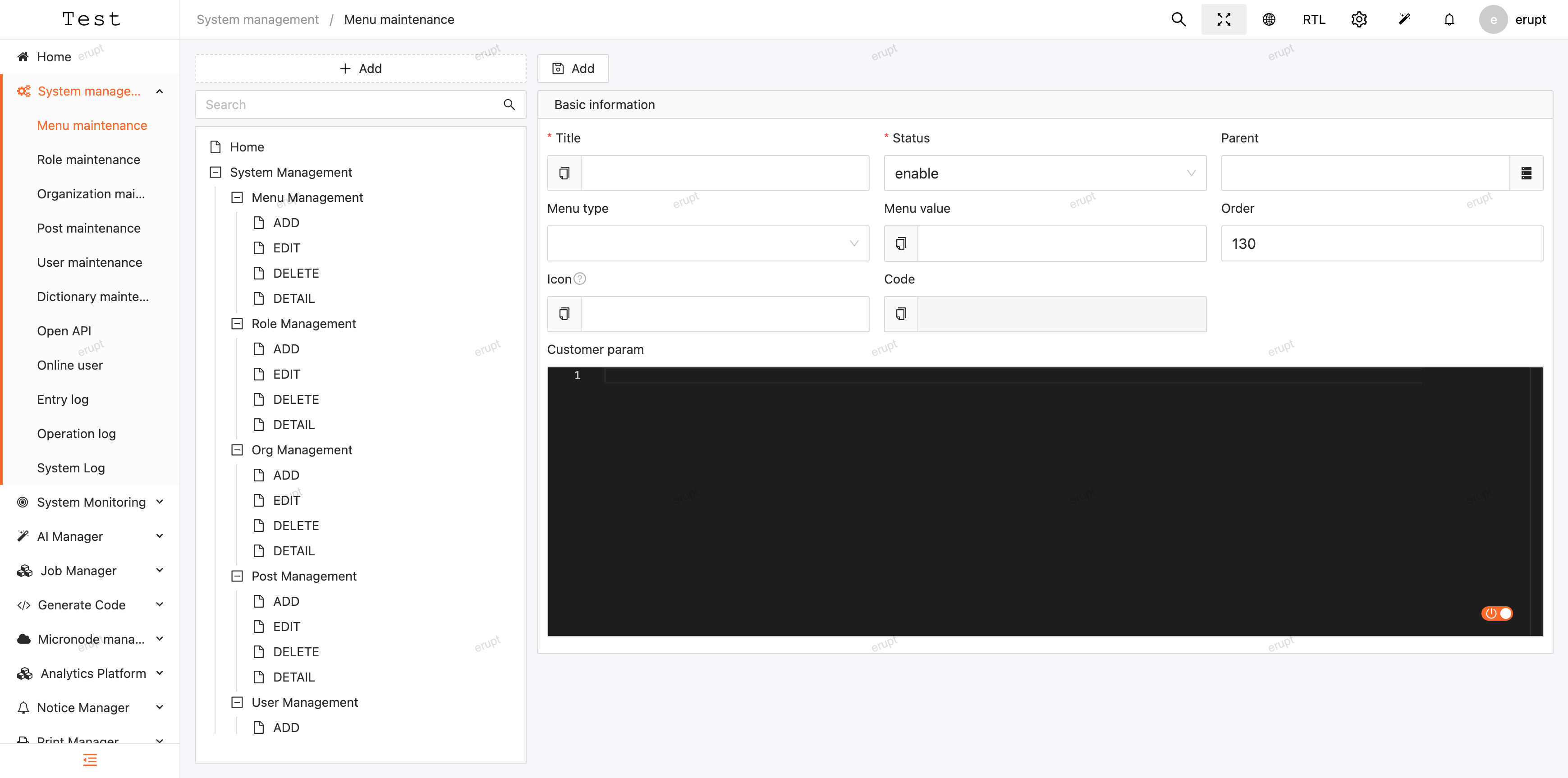Click the AI Manager wand icon

pyautogui.click(x=23, y=536)
